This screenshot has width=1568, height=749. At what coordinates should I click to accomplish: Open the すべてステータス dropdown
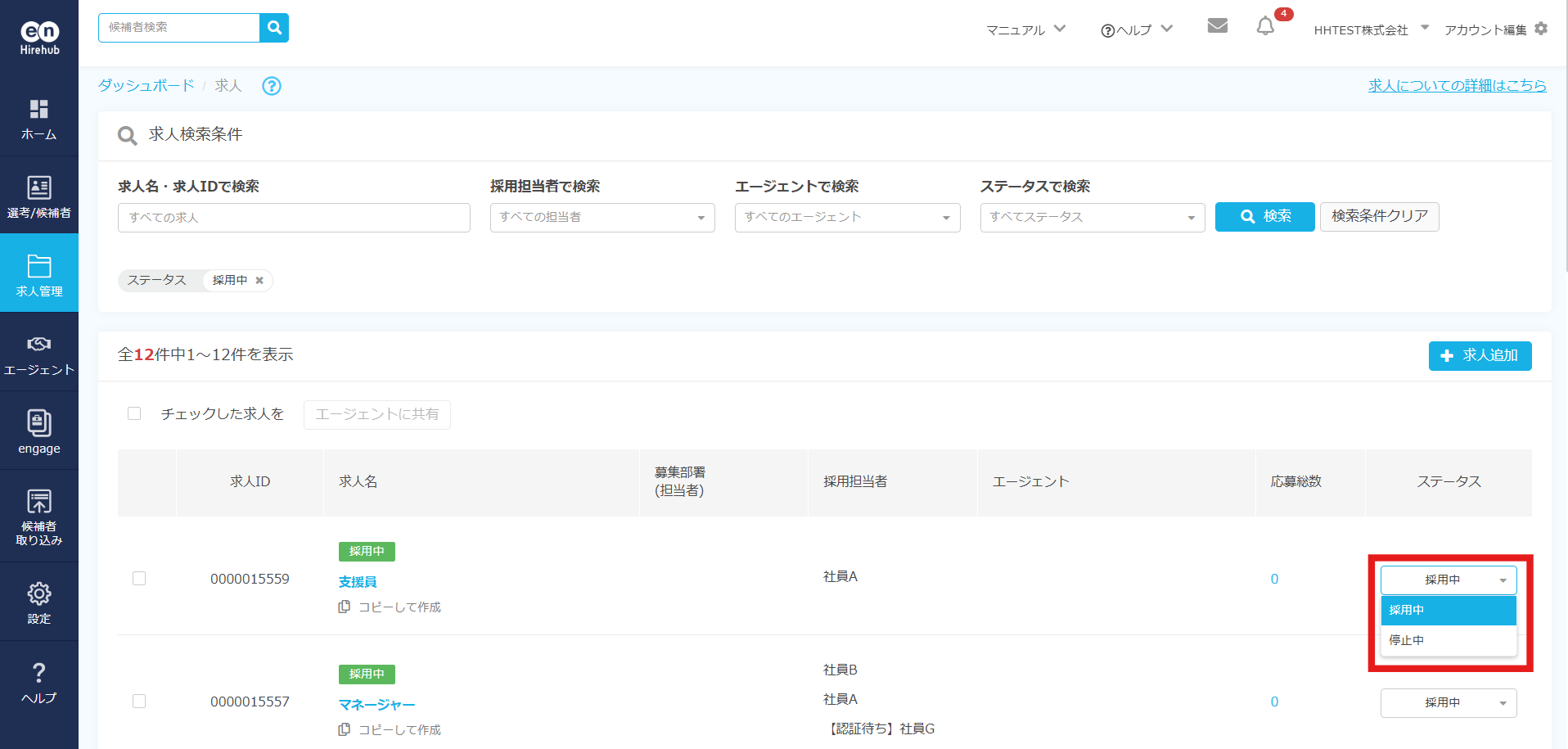pyautogui.click(x=1092, y=218)
